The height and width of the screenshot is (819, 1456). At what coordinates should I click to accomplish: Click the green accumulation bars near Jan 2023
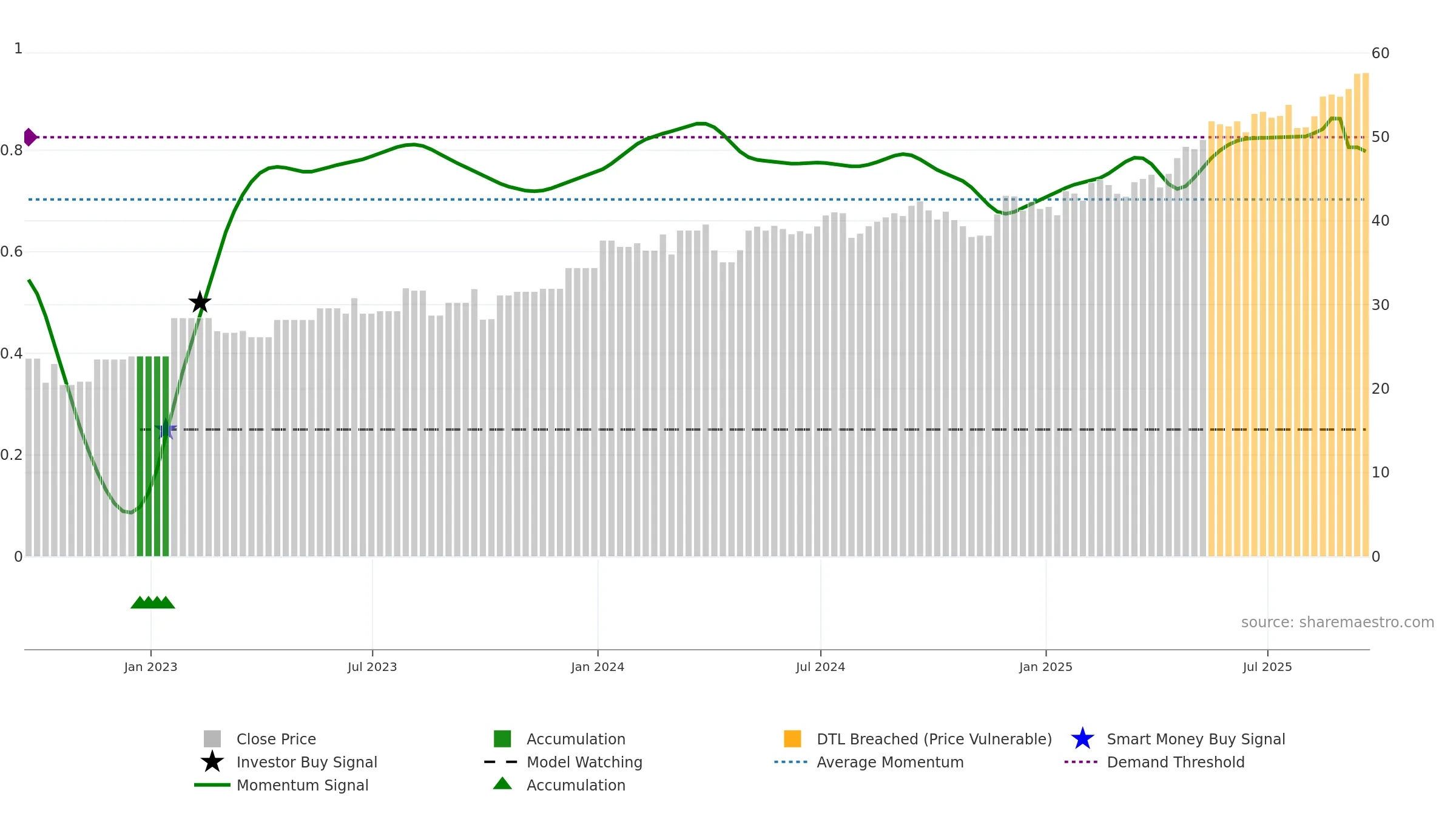point(153,456)
